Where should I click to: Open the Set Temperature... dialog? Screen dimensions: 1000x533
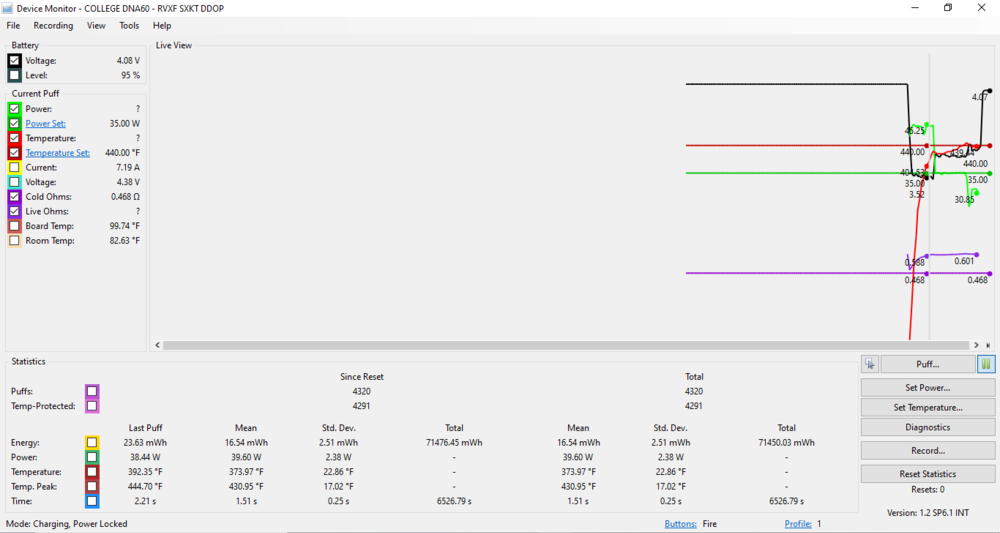tap(927, 407)
